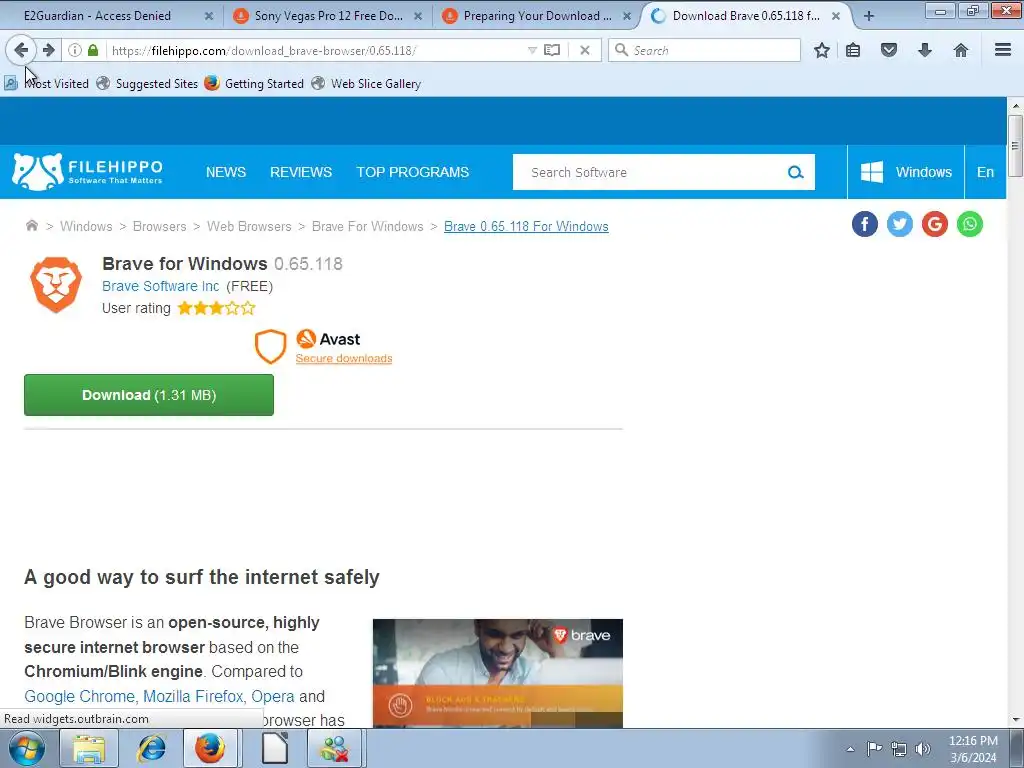Viewport: 1024px width, 768px height.
Task: Switch to Sony Vegas Pro 12 tab
Action: [328, 16]
